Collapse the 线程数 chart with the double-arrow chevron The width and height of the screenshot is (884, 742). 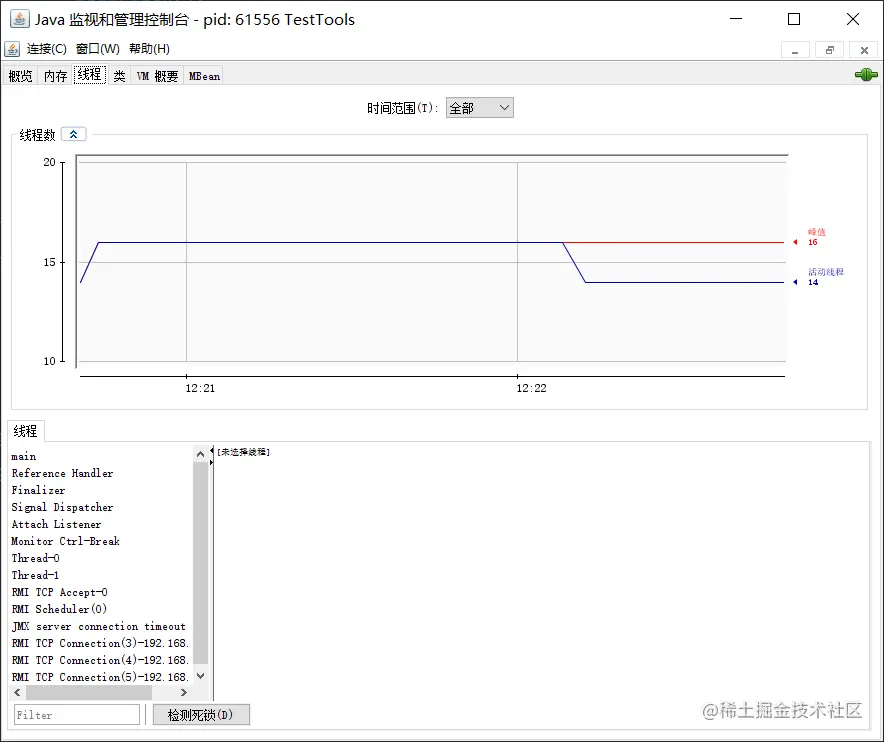(x=72, y=133)
